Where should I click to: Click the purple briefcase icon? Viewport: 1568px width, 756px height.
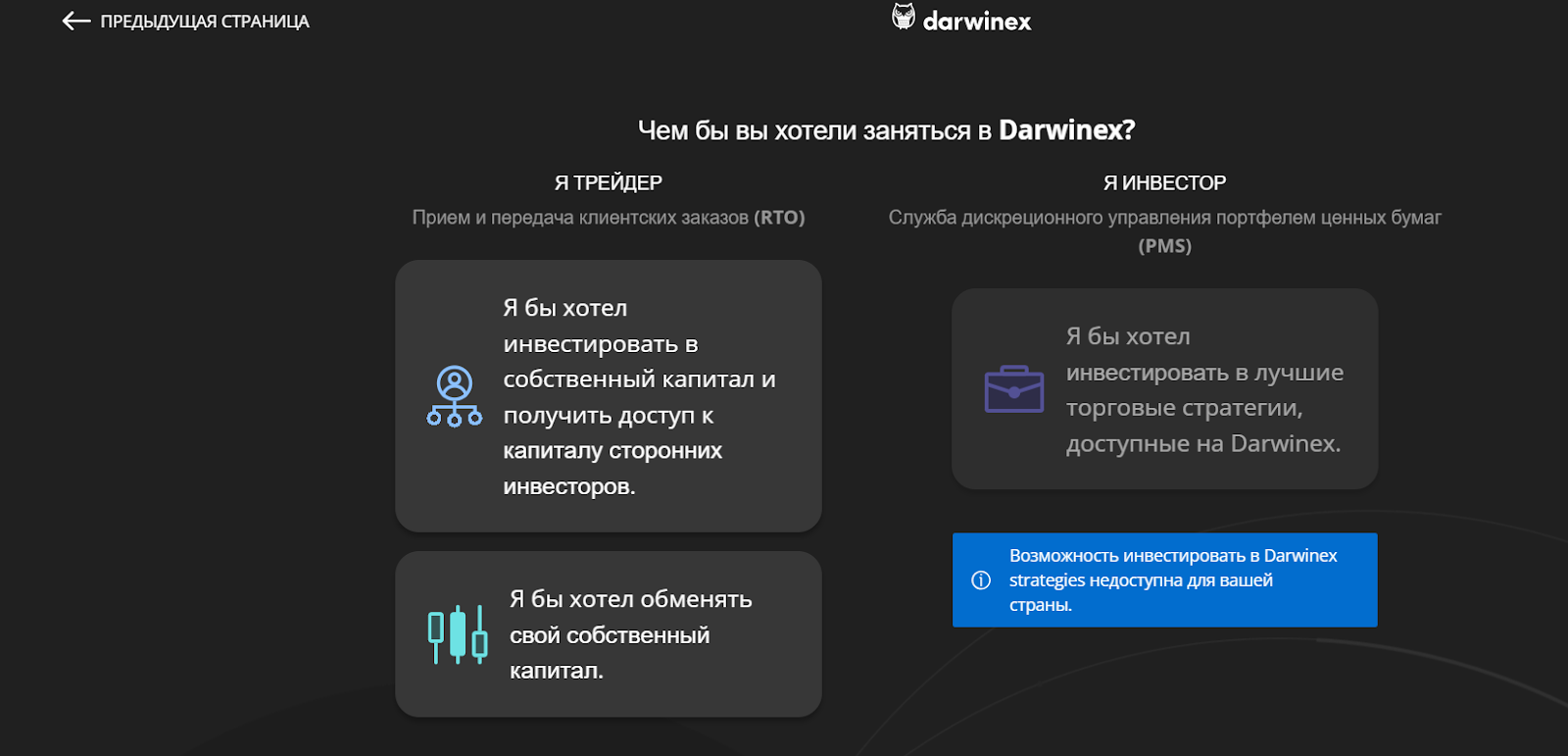point(1014,389)
